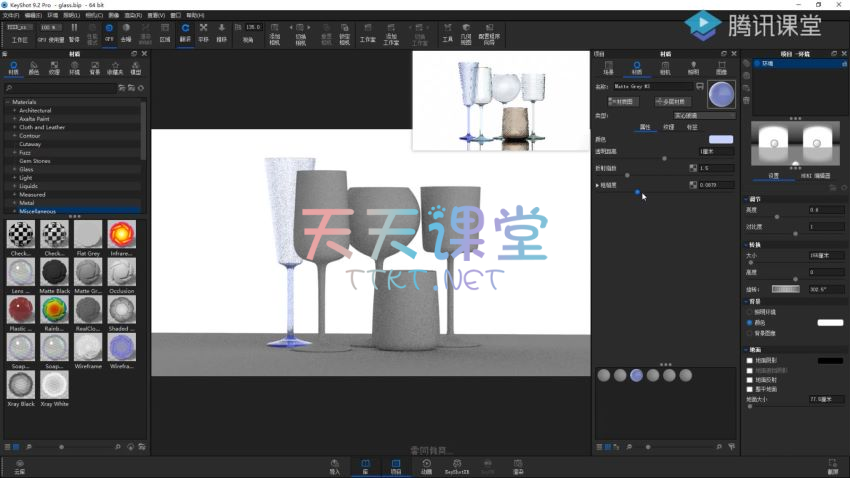
Task: Expand the Roughness parameter disclosure triangle
Action: (x=598, y=185)
